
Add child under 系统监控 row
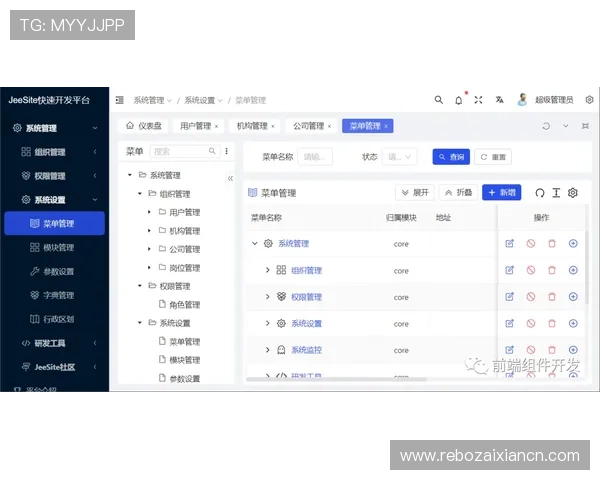573,350
